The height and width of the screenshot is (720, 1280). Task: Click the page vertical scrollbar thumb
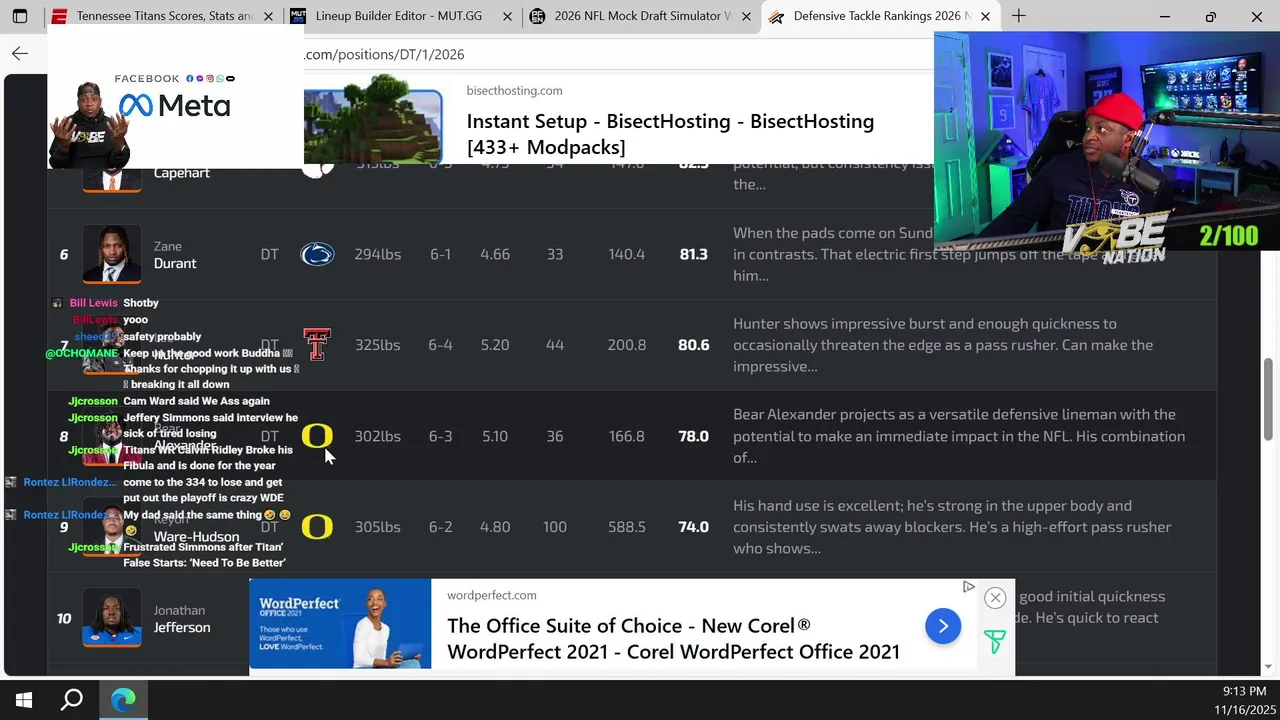(1269, 398)
